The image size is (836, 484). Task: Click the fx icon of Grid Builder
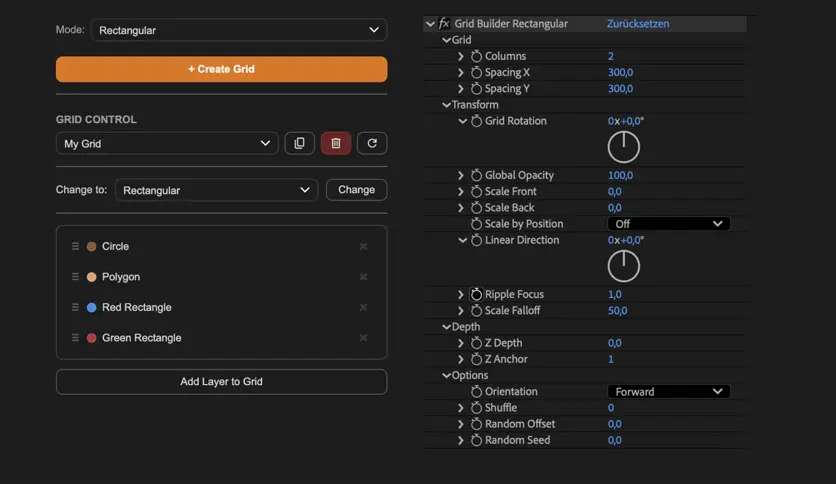pyautogui.click(x=444, y=23)
